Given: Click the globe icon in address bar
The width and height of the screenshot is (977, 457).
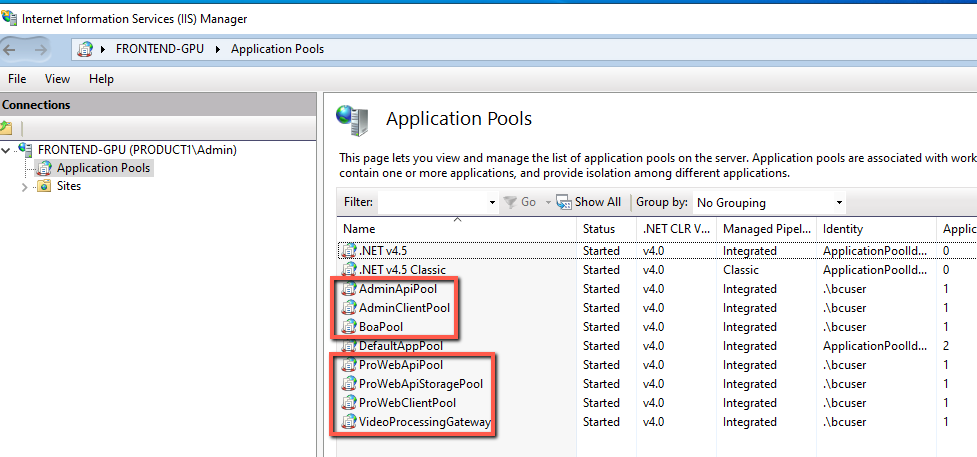Looking at the screenshot, I should pyautogui.click(x=85, y=49).
